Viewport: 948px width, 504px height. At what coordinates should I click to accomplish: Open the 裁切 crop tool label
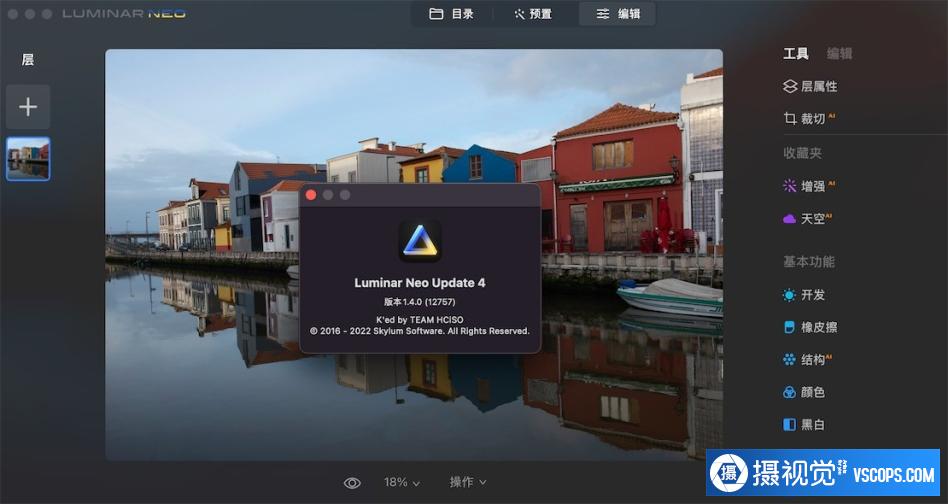point(813,118)
